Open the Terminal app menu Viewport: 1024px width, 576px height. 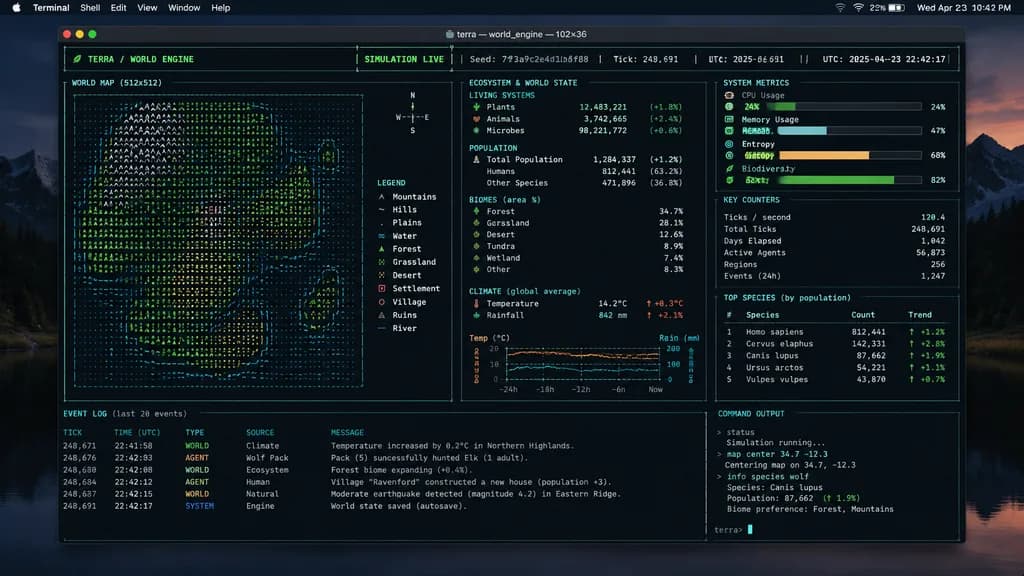(x=51, y=8)
